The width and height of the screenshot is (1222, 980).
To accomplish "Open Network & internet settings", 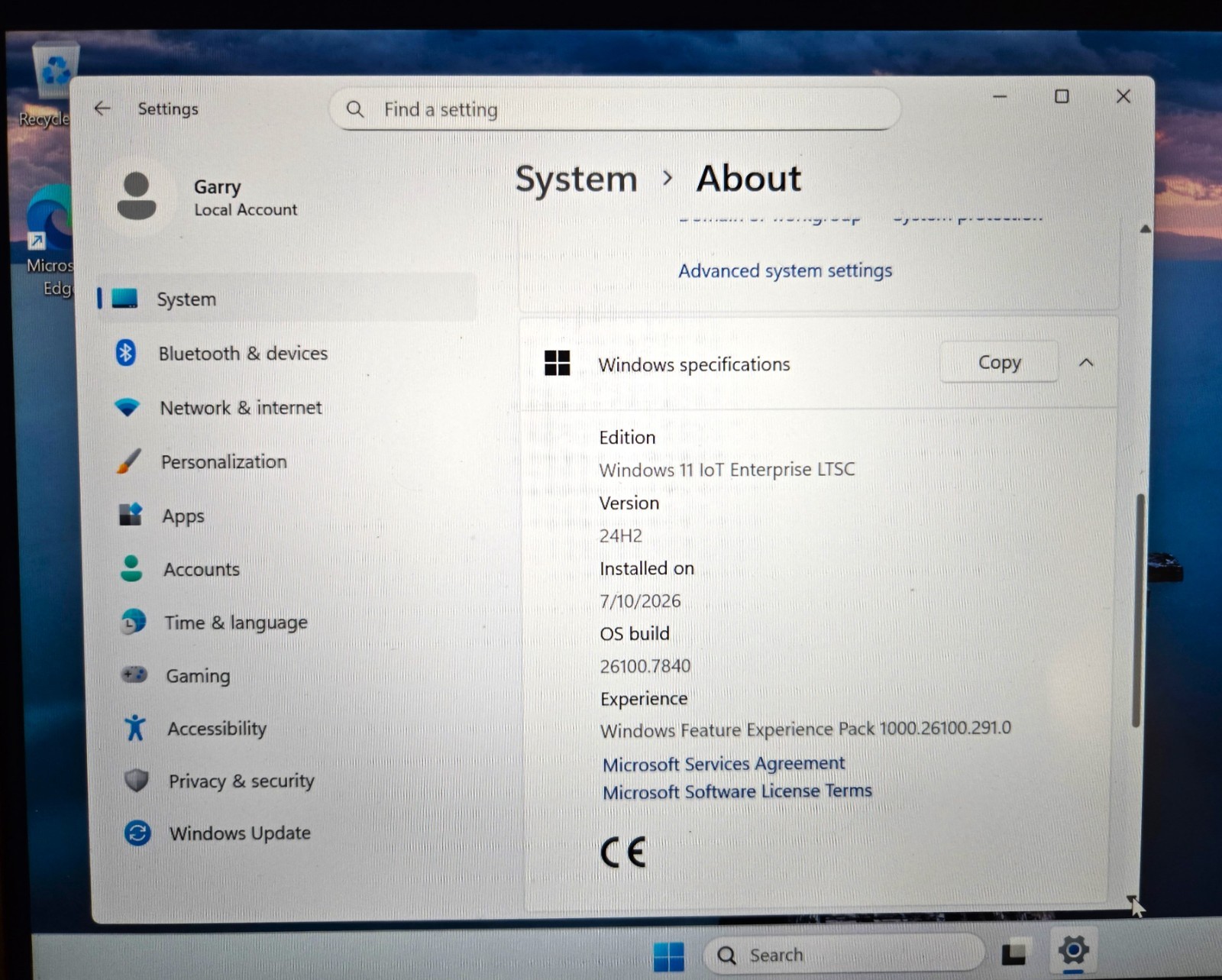I will (241, 408).
